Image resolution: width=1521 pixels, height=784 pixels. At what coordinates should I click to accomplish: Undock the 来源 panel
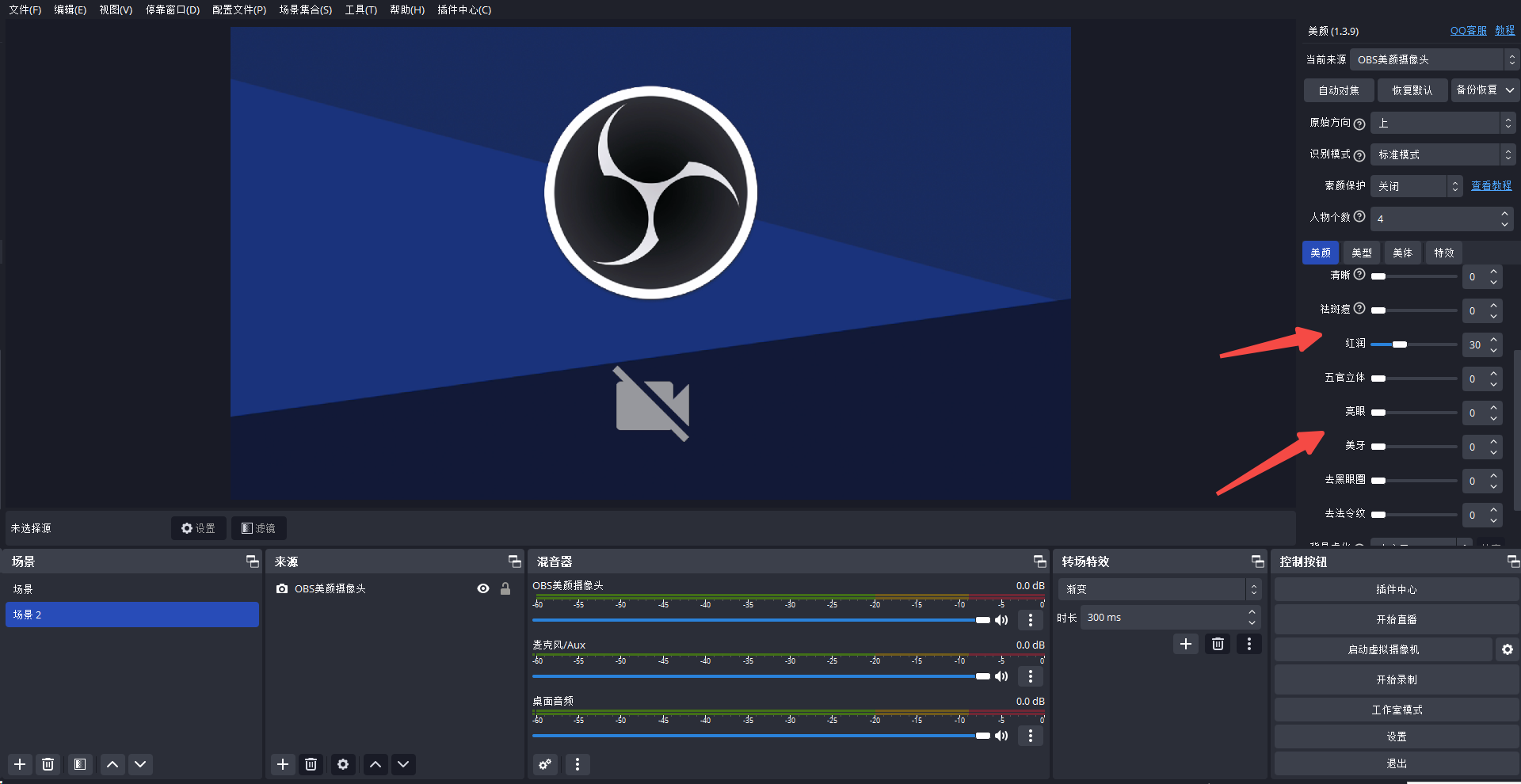pos(515,561)
